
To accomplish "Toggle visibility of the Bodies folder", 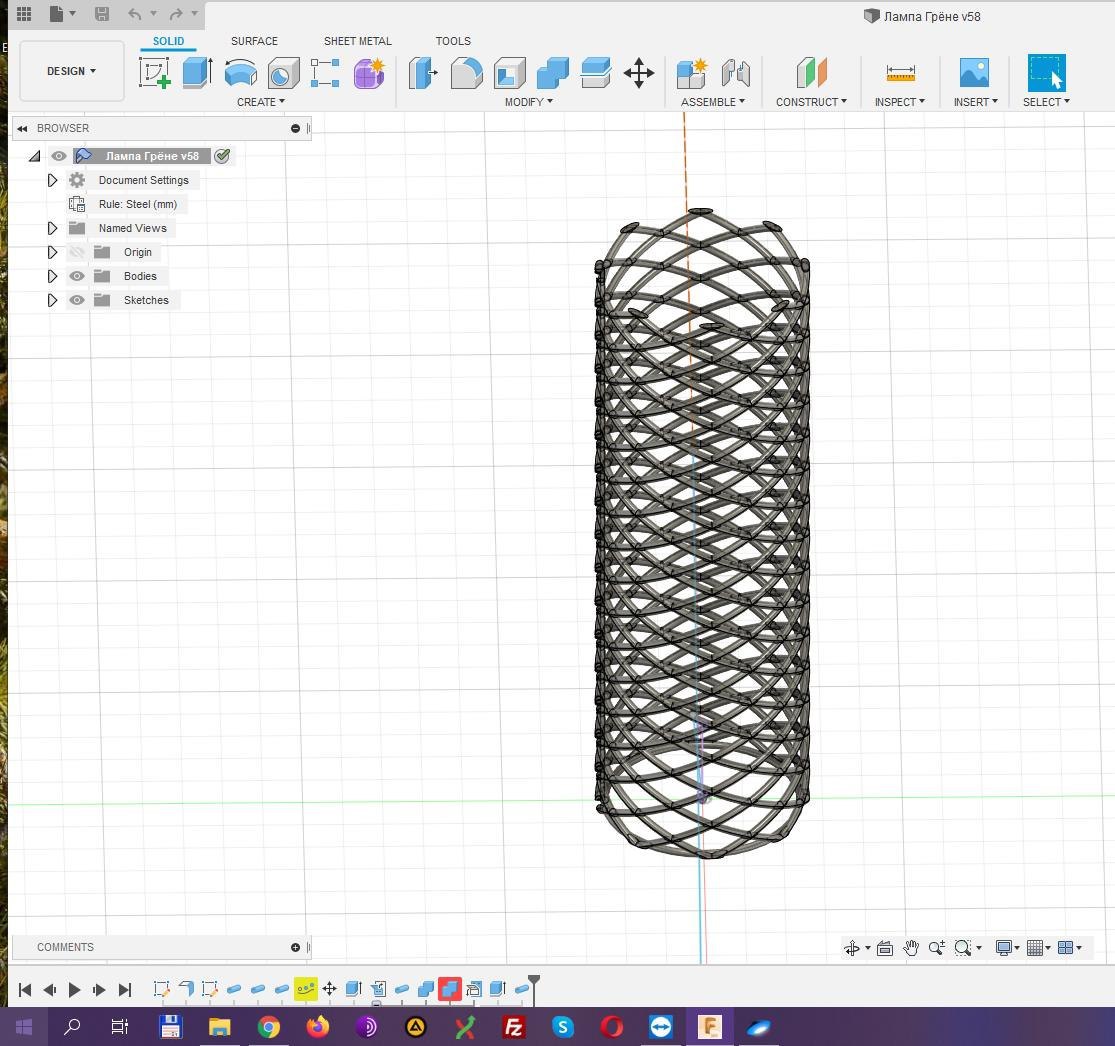I will [77, 277].
